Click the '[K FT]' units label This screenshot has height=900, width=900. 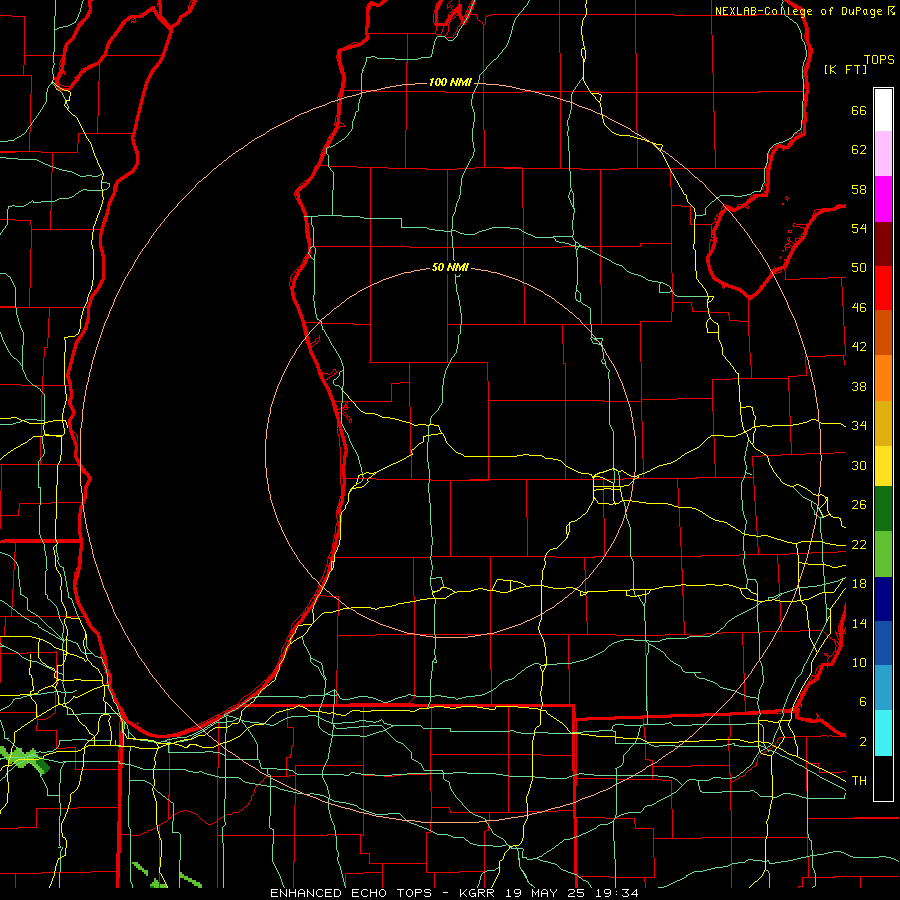coord(845,69)
